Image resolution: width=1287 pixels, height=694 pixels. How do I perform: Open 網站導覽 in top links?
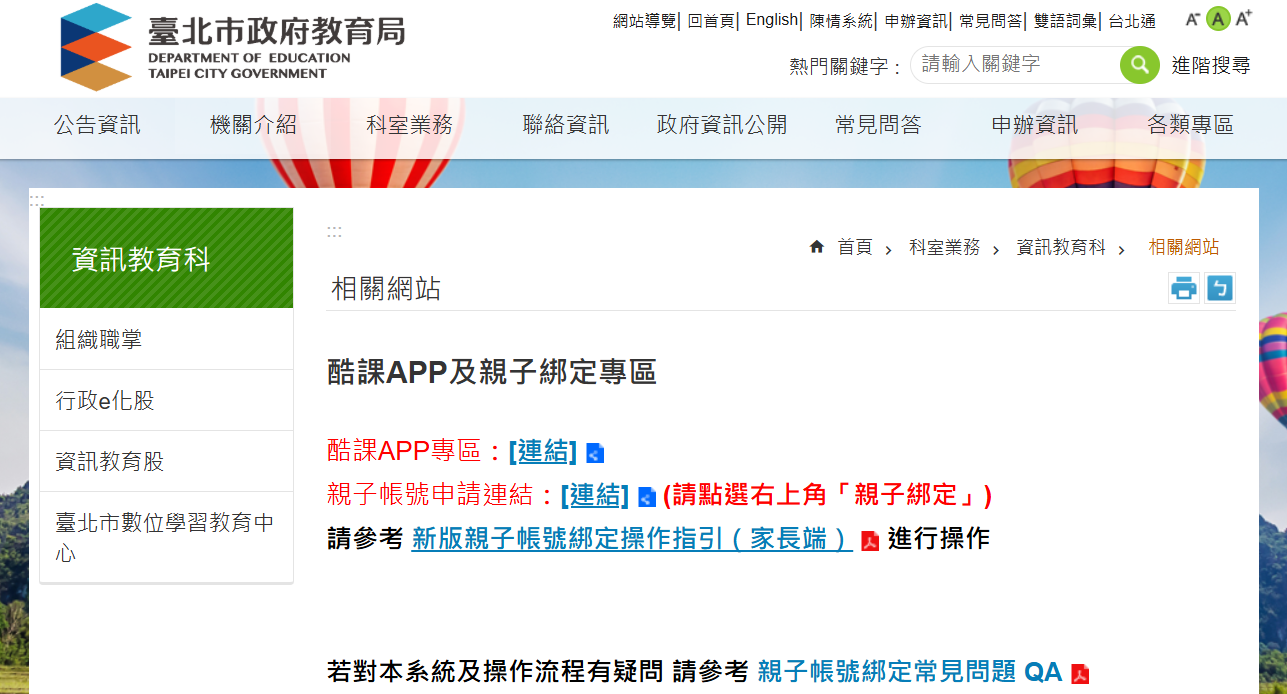(x=644, y=21)
